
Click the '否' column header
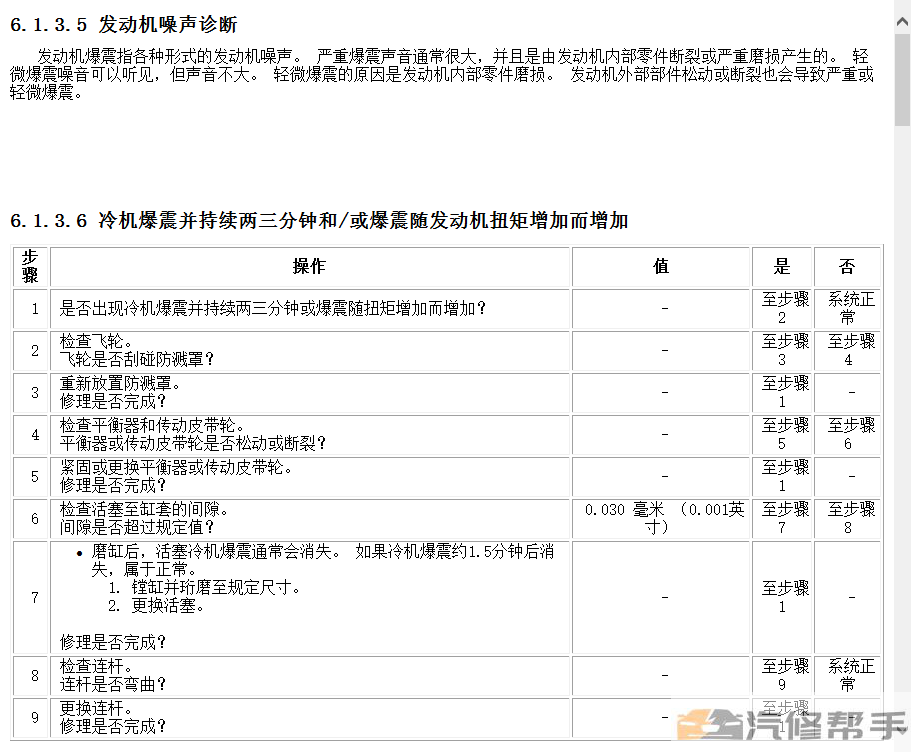tap(847, 267)
